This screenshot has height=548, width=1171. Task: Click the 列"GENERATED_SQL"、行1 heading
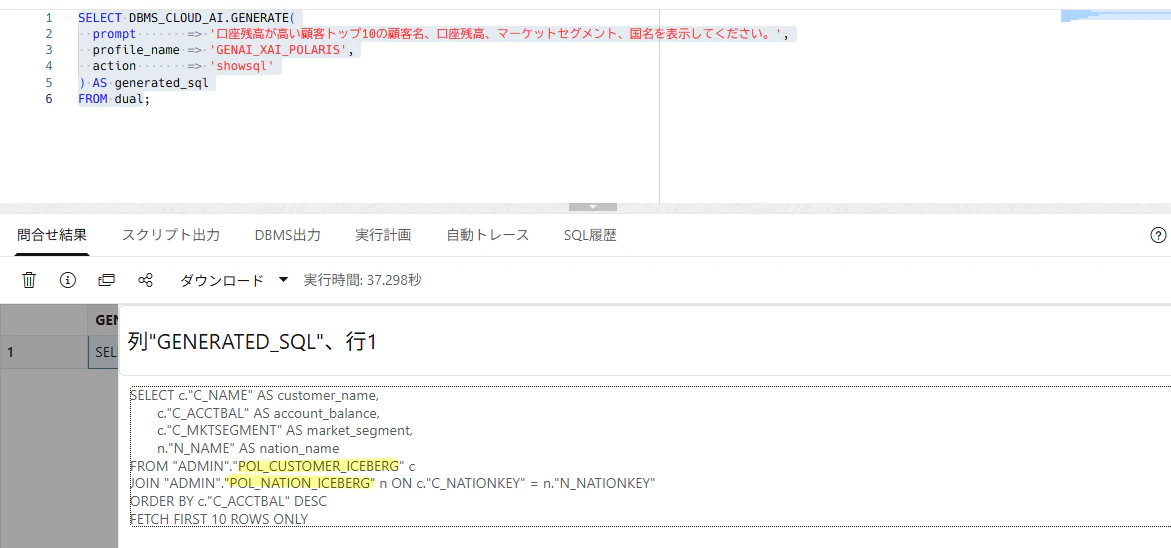point(252,342)
